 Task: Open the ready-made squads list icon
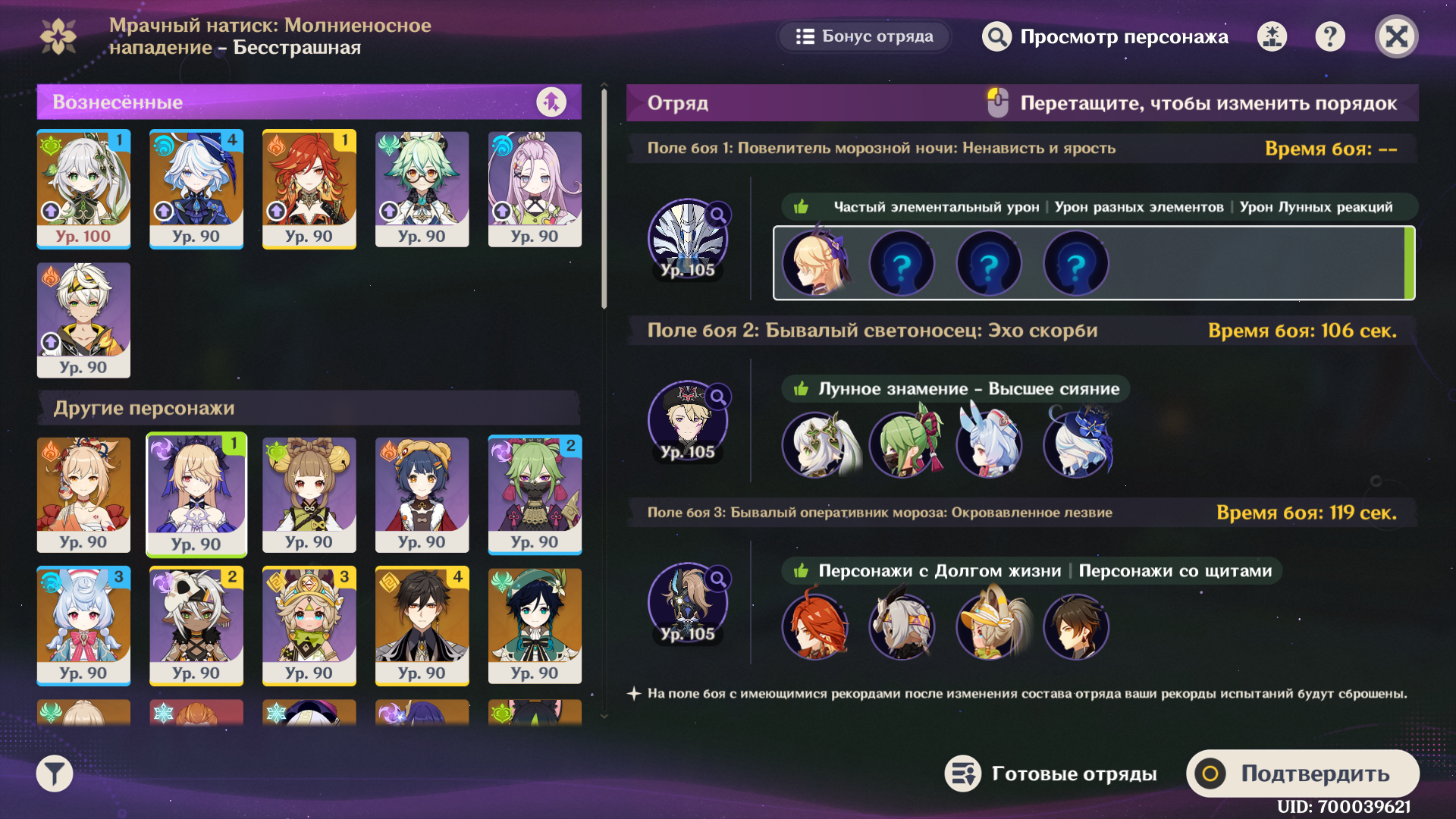[x=963, y=773]
